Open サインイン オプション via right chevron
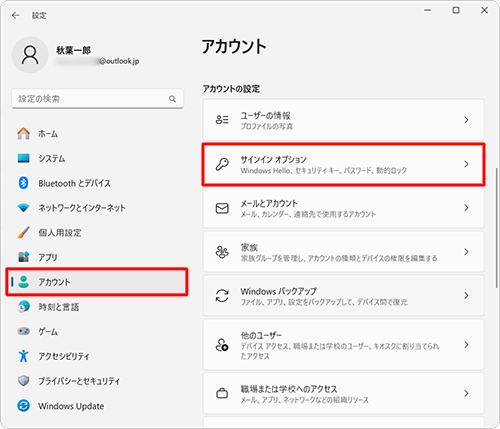The image size is (500, 429). click(466, 164)
